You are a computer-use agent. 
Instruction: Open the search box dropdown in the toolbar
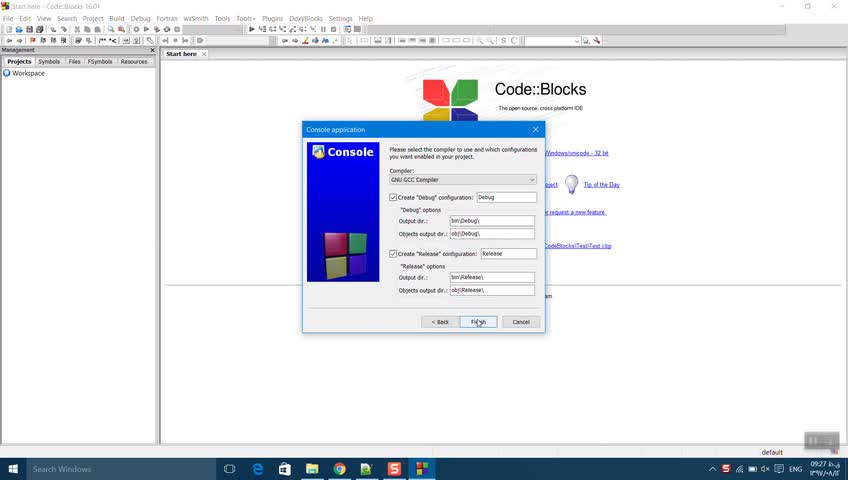[577, 41]
